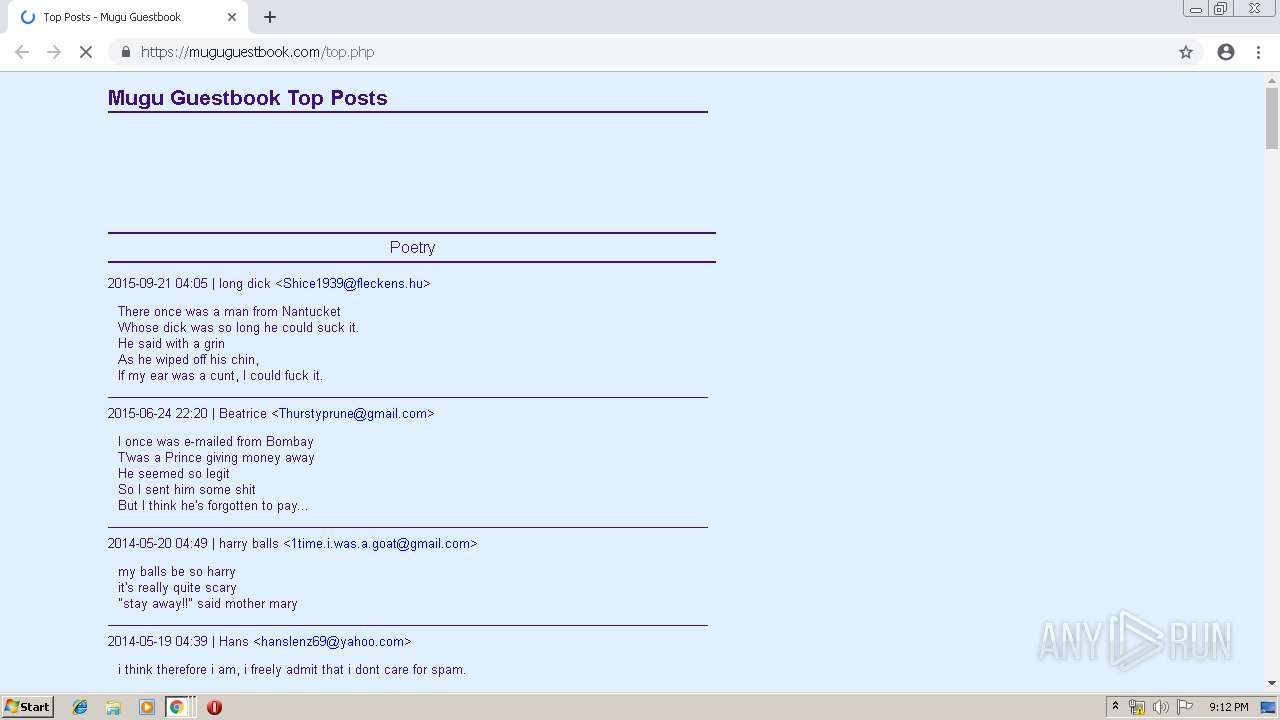Viewport: 1280px width, 720px height.
Task: Launch Internet Explorer from the taskbar
Action: point(80,707)
